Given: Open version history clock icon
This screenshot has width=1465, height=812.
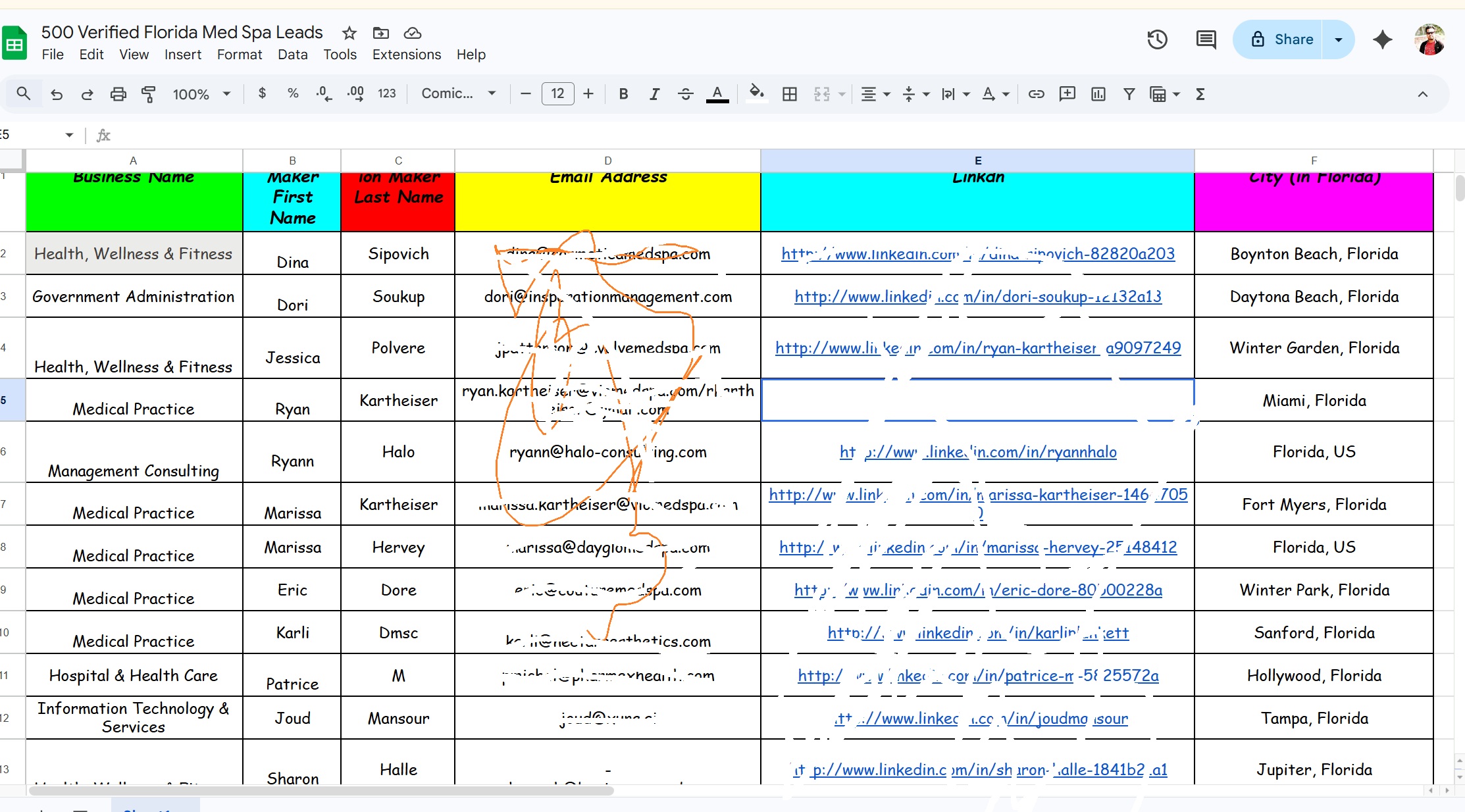Looking at the screenshot, I should coord(1157,39).
